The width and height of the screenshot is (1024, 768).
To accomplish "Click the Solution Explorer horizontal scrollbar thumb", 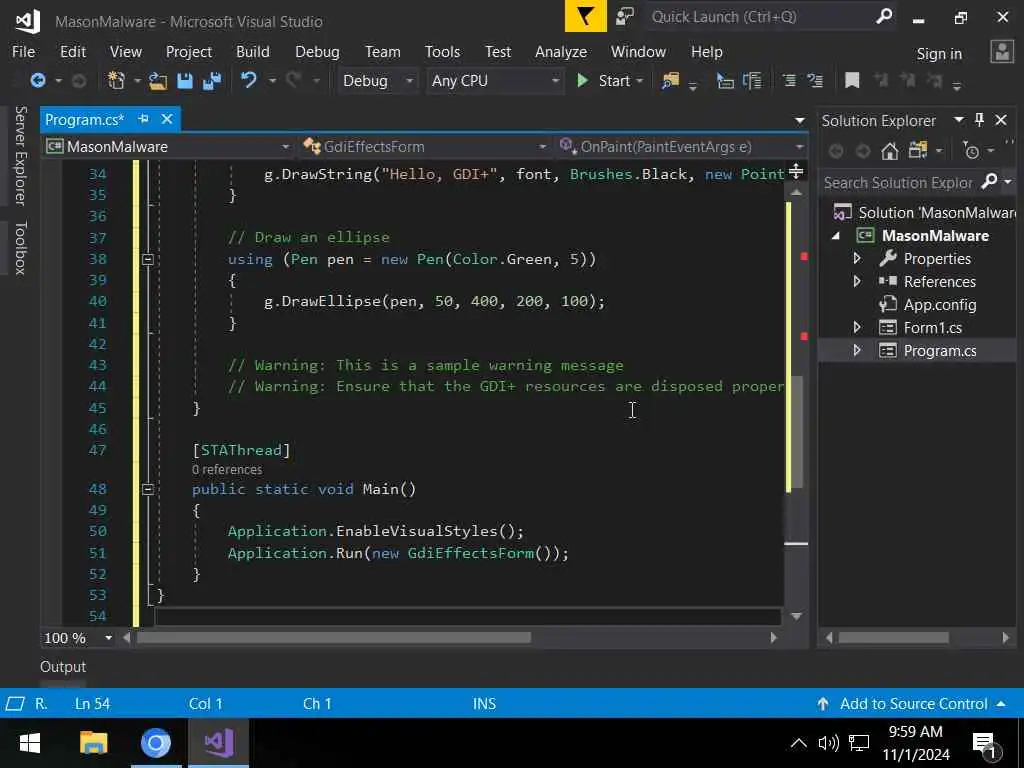I will (893, 637).
